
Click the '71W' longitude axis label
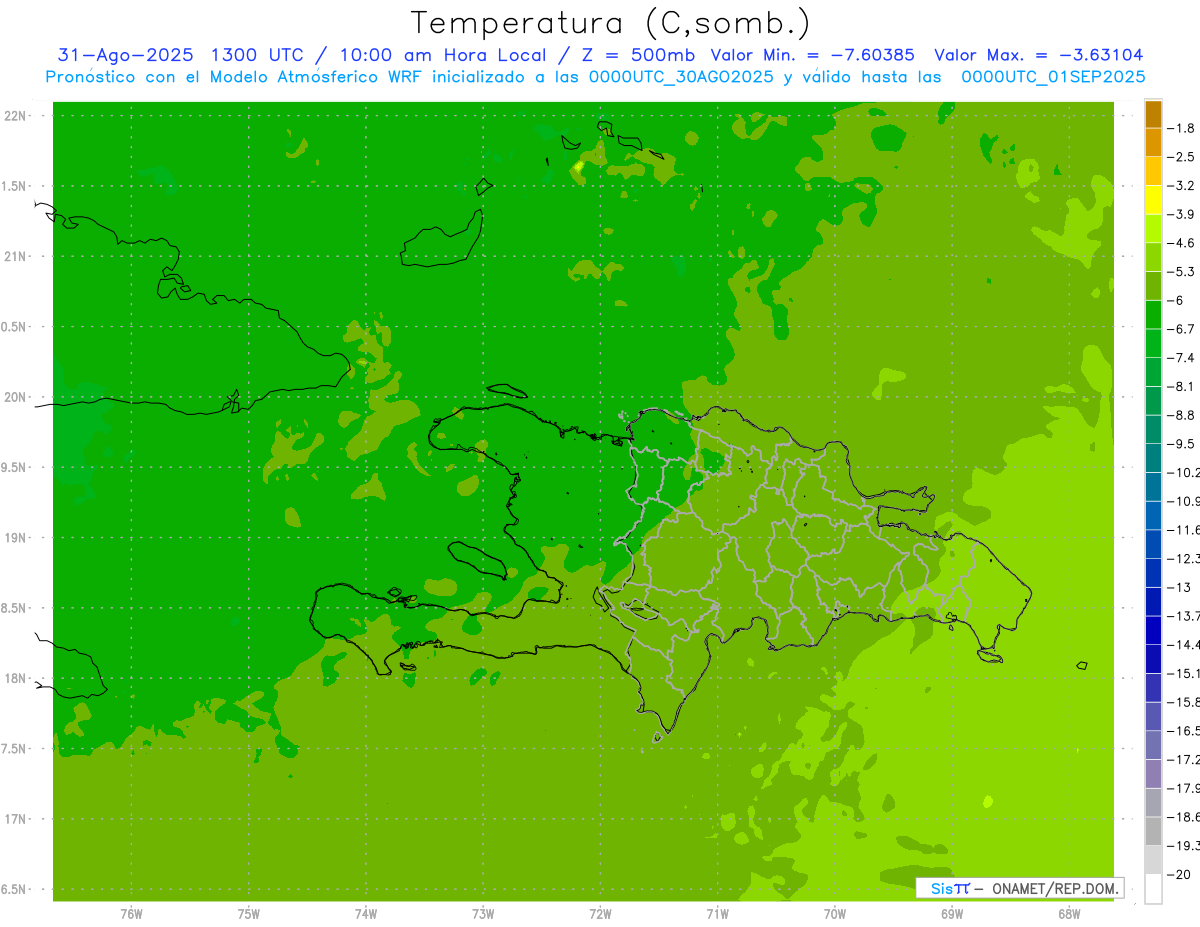coord(717,914)
